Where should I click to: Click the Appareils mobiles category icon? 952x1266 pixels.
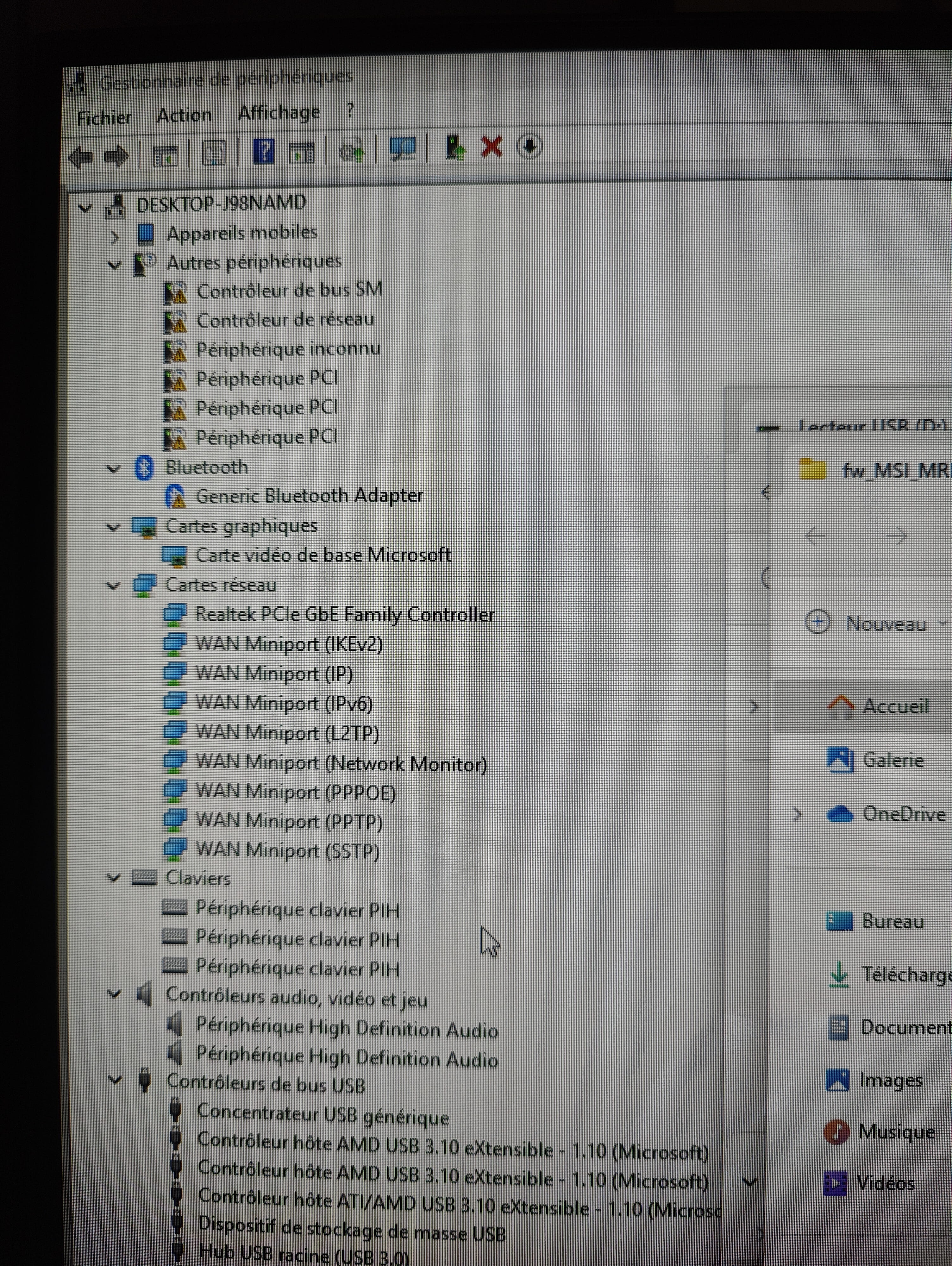pos(146,234)
